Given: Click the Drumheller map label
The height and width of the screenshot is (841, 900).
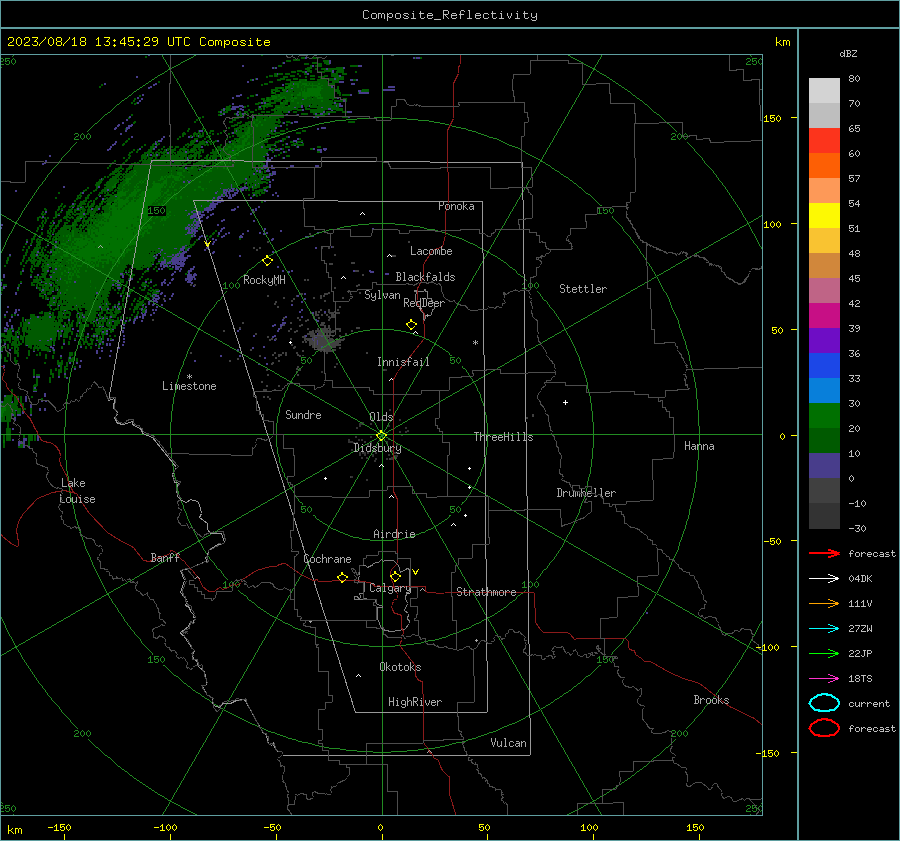Looking at the screenshot, I should click(586, 493).
